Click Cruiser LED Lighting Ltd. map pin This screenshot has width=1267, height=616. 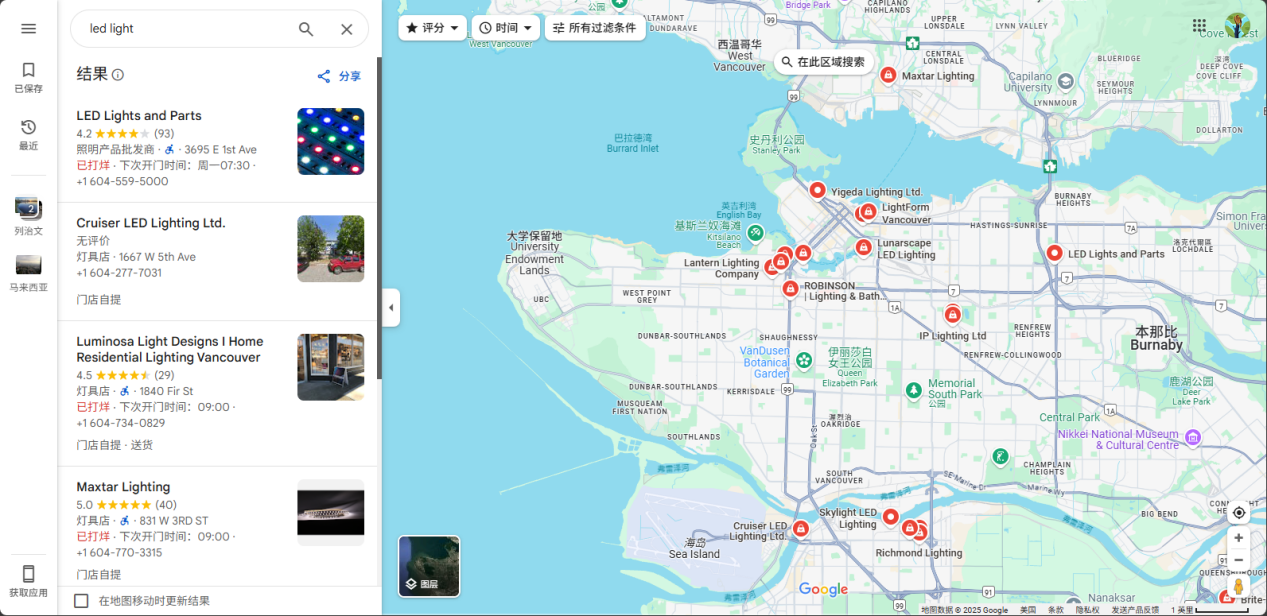800,528
